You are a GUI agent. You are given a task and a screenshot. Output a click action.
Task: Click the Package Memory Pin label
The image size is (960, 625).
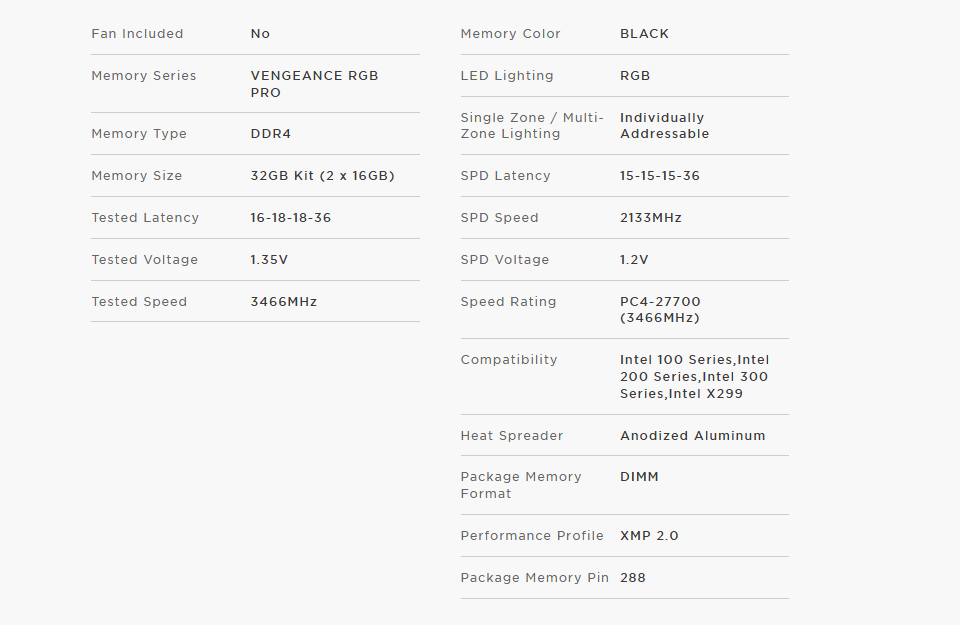coord(534,577)
